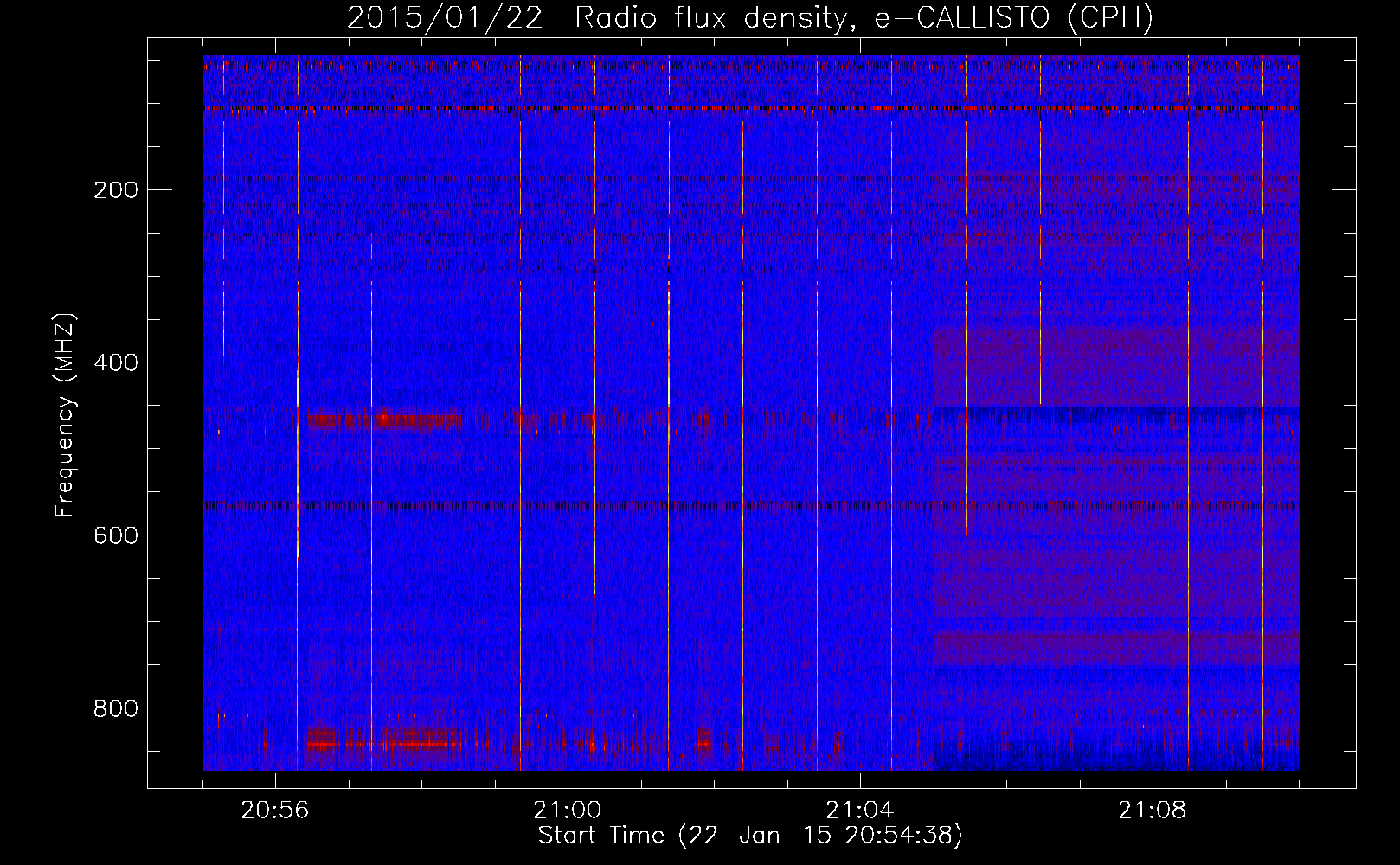Screen dimensions: 1400x865
Task: Click the plot title '2015/01/22 Radio flux density, e-CALLISTO (CPH)'
Action: (x=750, y=16)
